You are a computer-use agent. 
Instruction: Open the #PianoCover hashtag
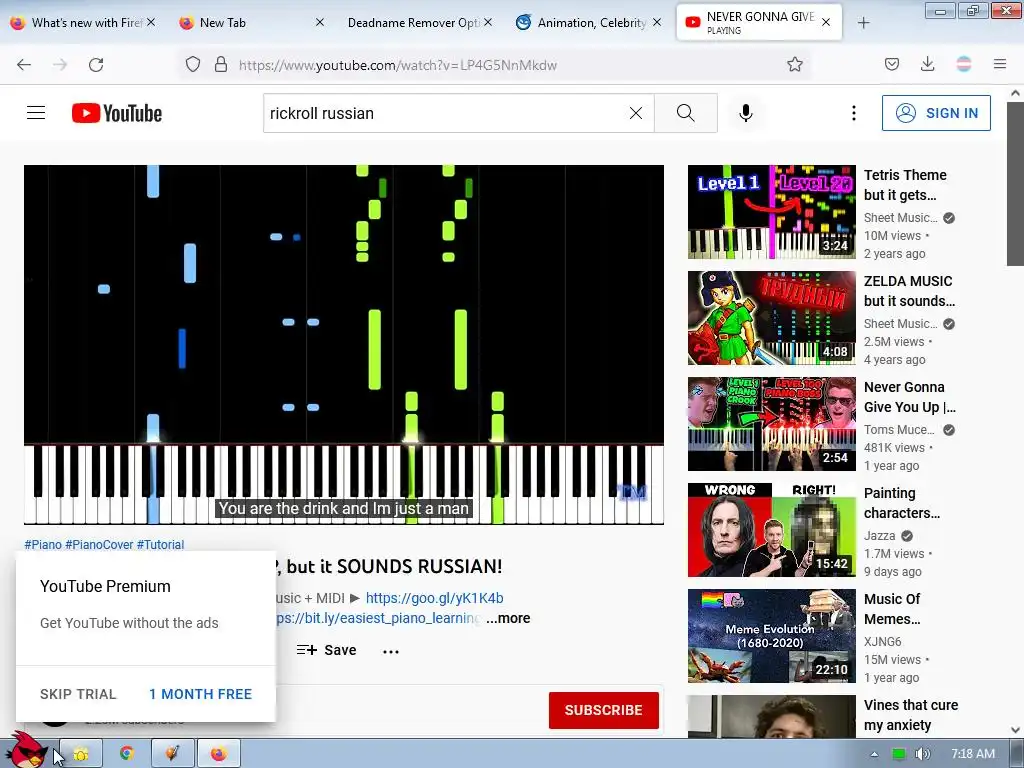pos(99,544)
